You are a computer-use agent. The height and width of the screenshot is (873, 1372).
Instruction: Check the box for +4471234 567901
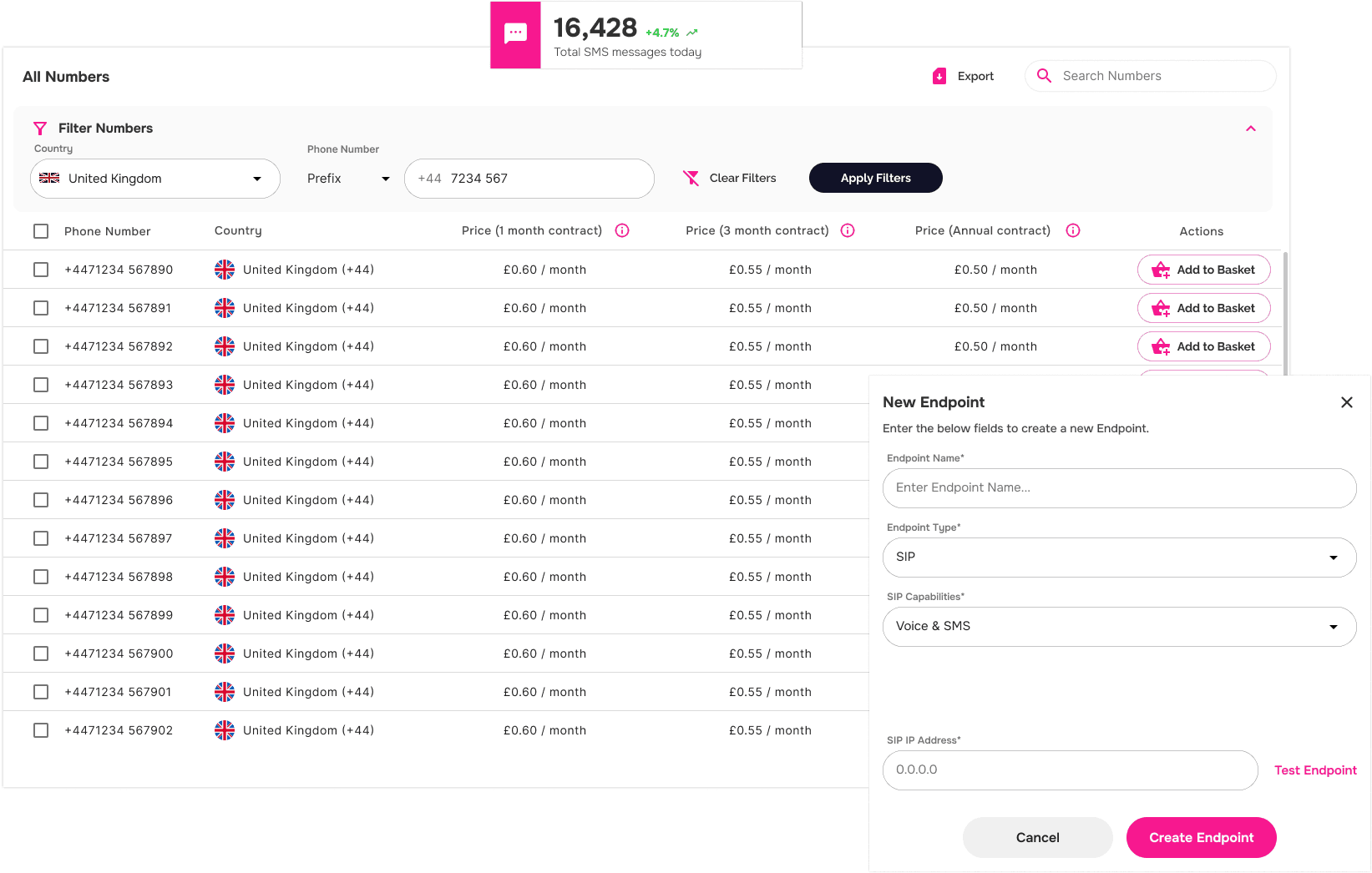click(x=41, y=692)
